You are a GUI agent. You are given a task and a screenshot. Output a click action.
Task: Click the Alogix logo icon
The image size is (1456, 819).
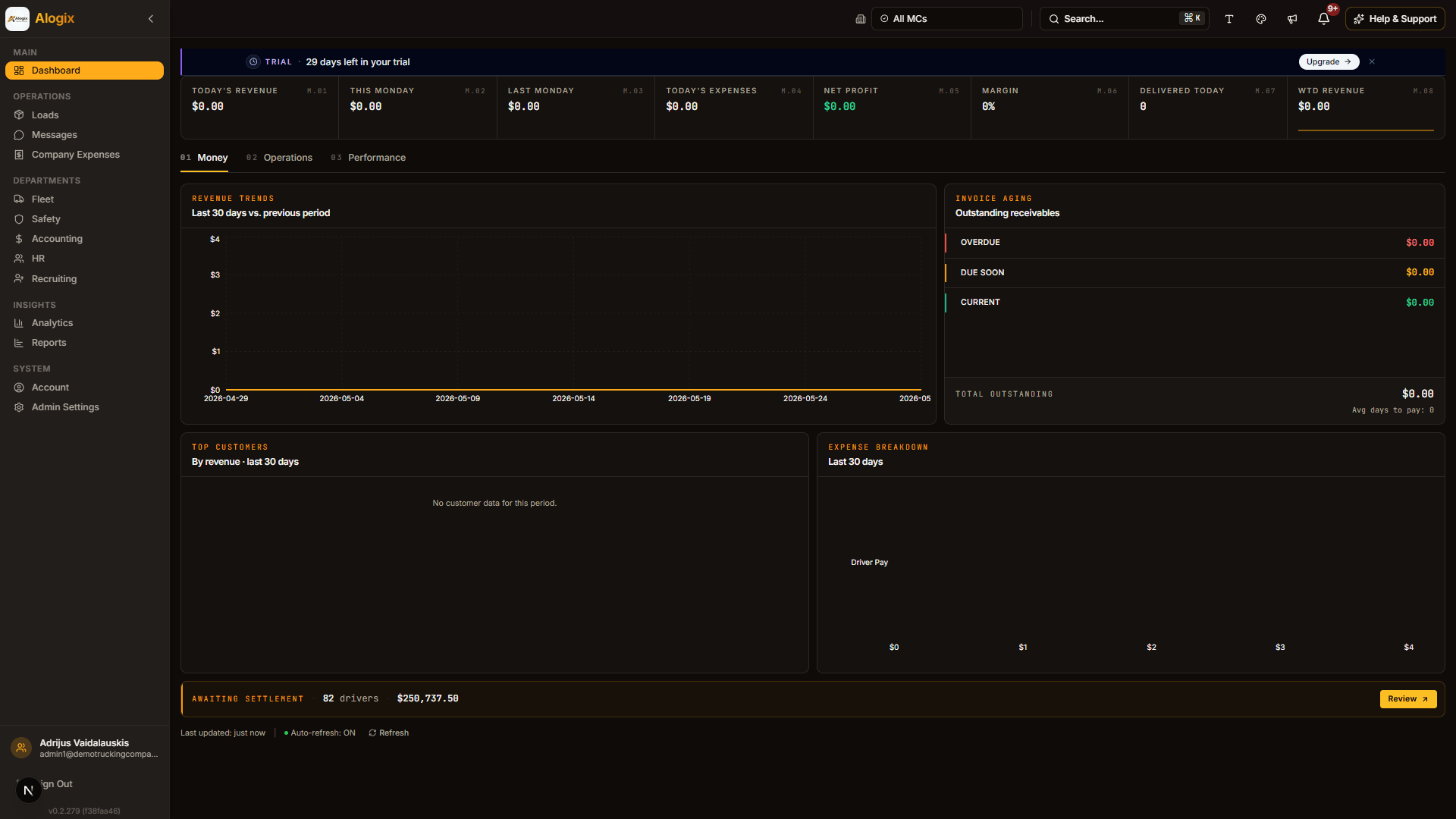pos(17,19)
